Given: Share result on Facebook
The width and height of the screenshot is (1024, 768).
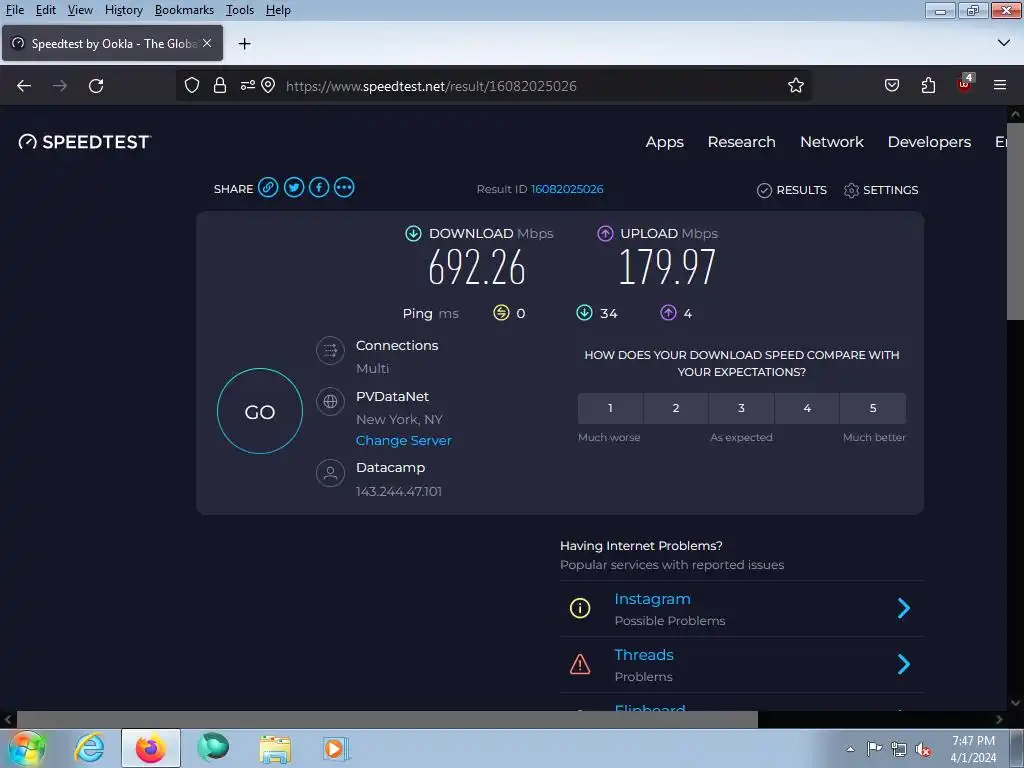Looking at the screenshot, I should (x=319, y=188).
